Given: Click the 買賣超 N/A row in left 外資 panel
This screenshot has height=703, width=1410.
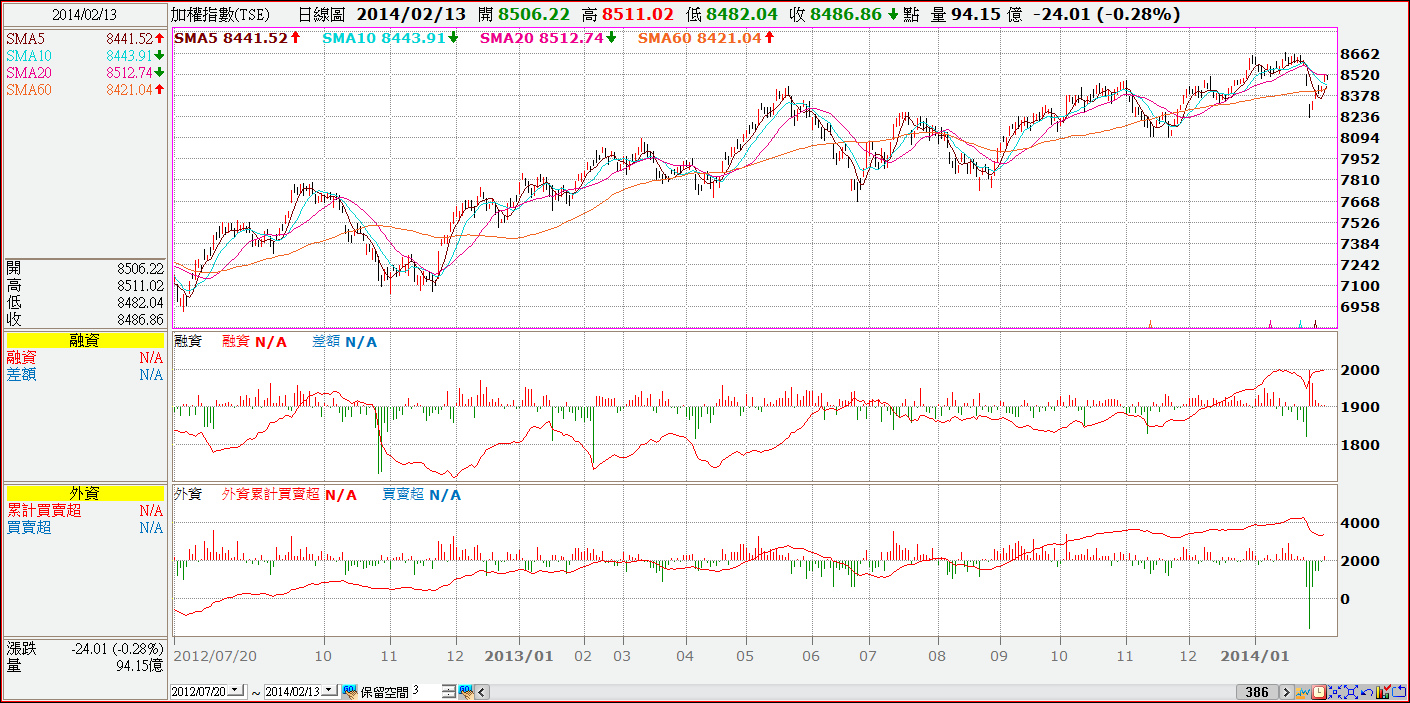Looking at the screenshot, I should tap(84, 528).
